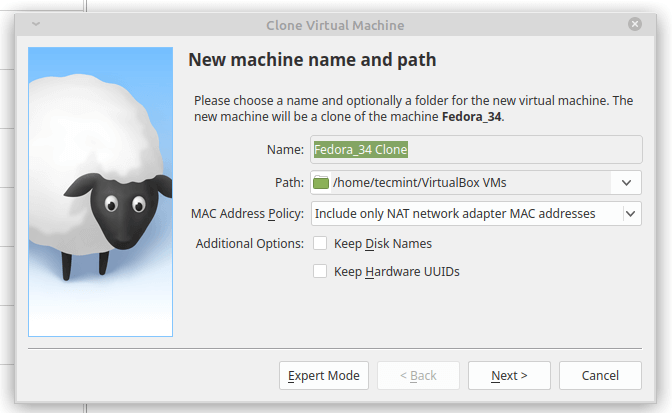Enable the Keep Disk Names checkbox
This screenshot has width=672, height=413.
point(320,243)
